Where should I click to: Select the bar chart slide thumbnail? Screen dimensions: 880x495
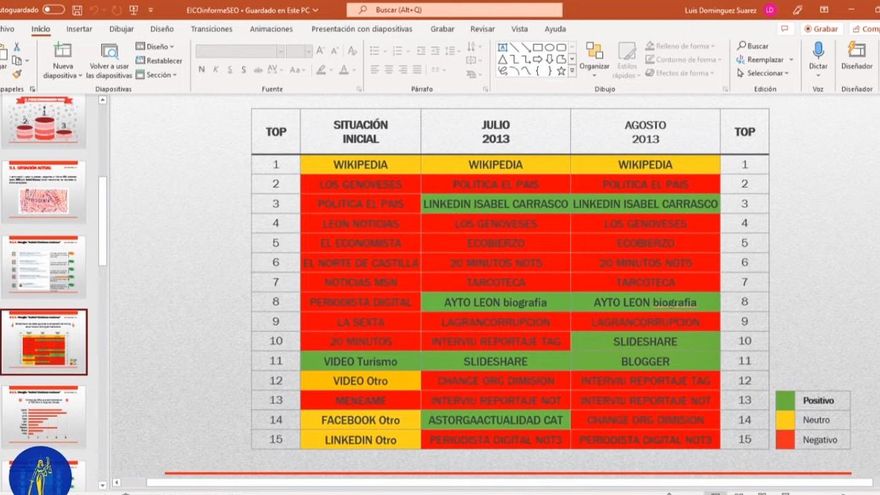tap(44, 416)
